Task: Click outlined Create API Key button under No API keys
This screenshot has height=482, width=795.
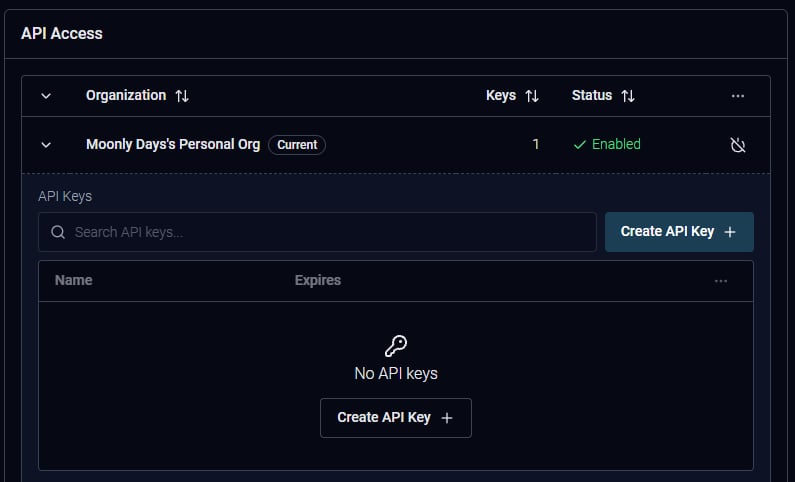Action: click(395, 418)
